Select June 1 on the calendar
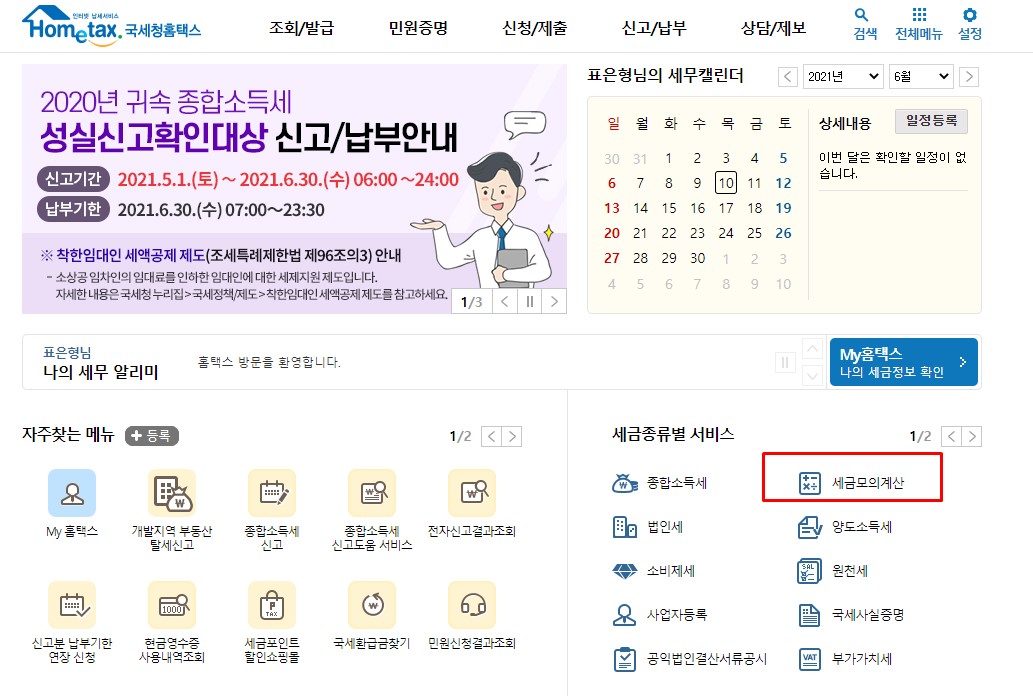This screenshot has width=1033, height=696. [669, 158]
